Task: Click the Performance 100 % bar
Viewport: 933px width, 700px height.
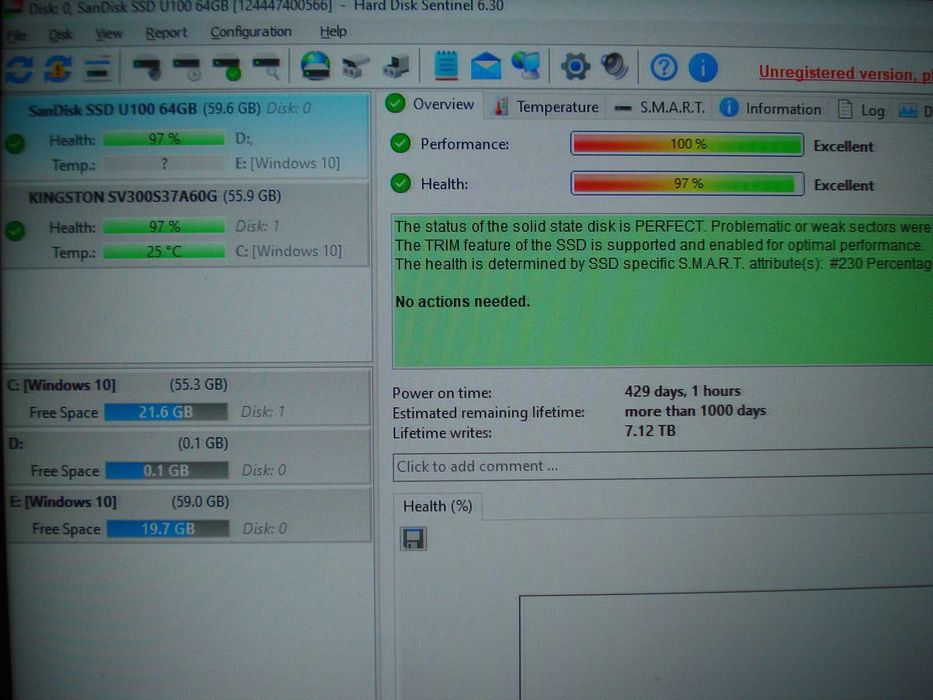Action: pyautogui.click(x=687, y=144)
